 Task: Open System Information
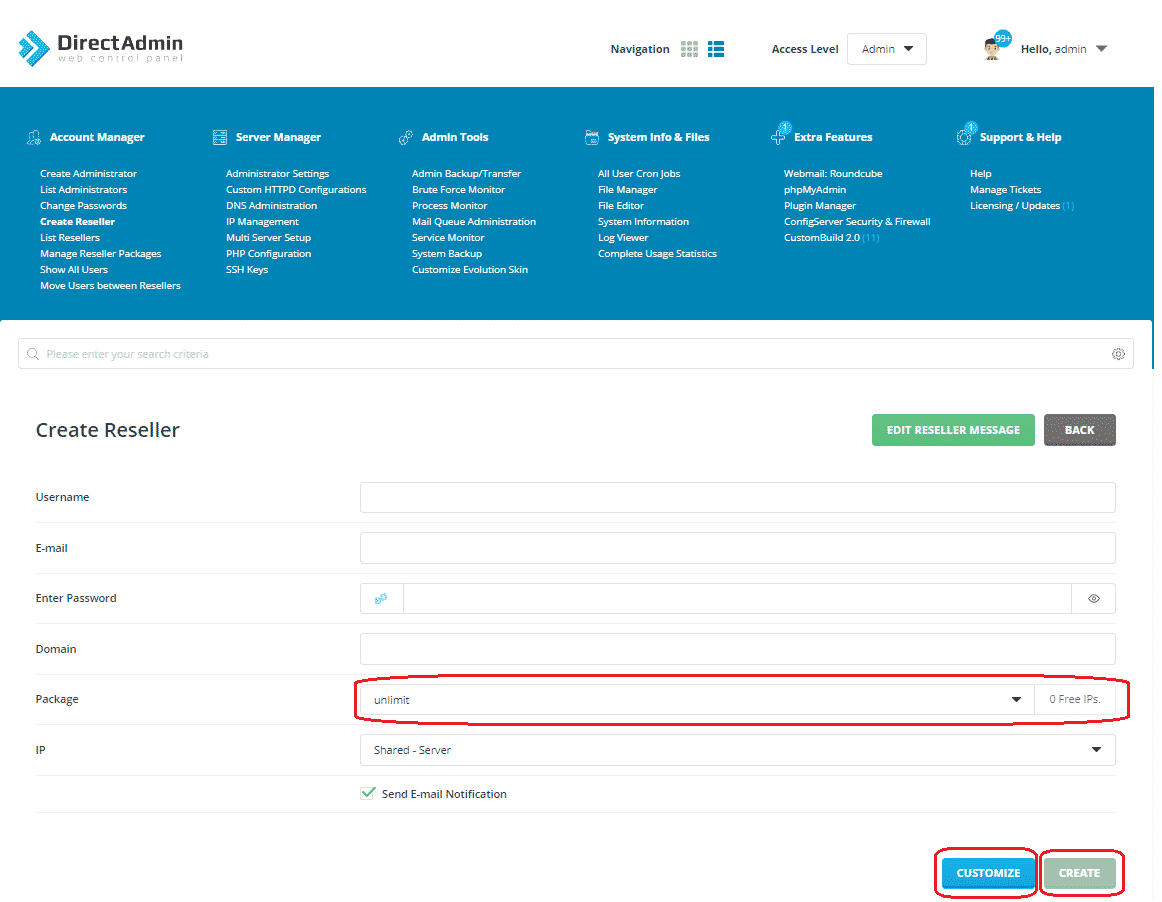pos(643,222)
